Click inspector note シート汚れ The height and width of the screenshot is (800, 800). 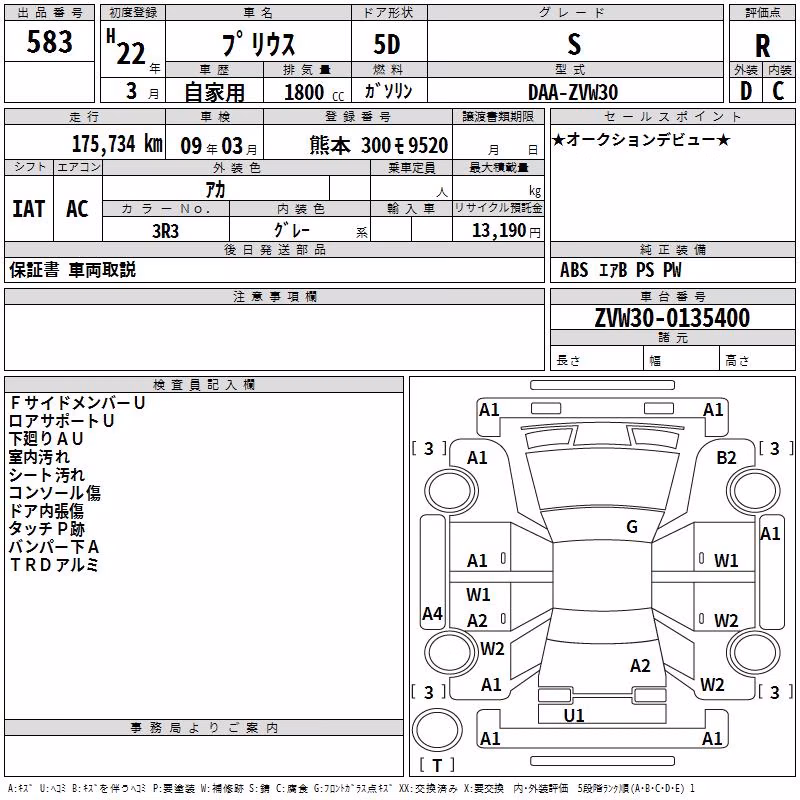tap(47, 475)
